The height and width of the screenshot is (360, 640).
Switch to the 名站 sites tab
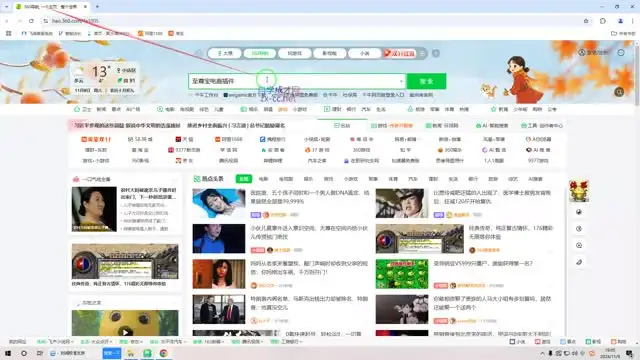click(342, 126)
